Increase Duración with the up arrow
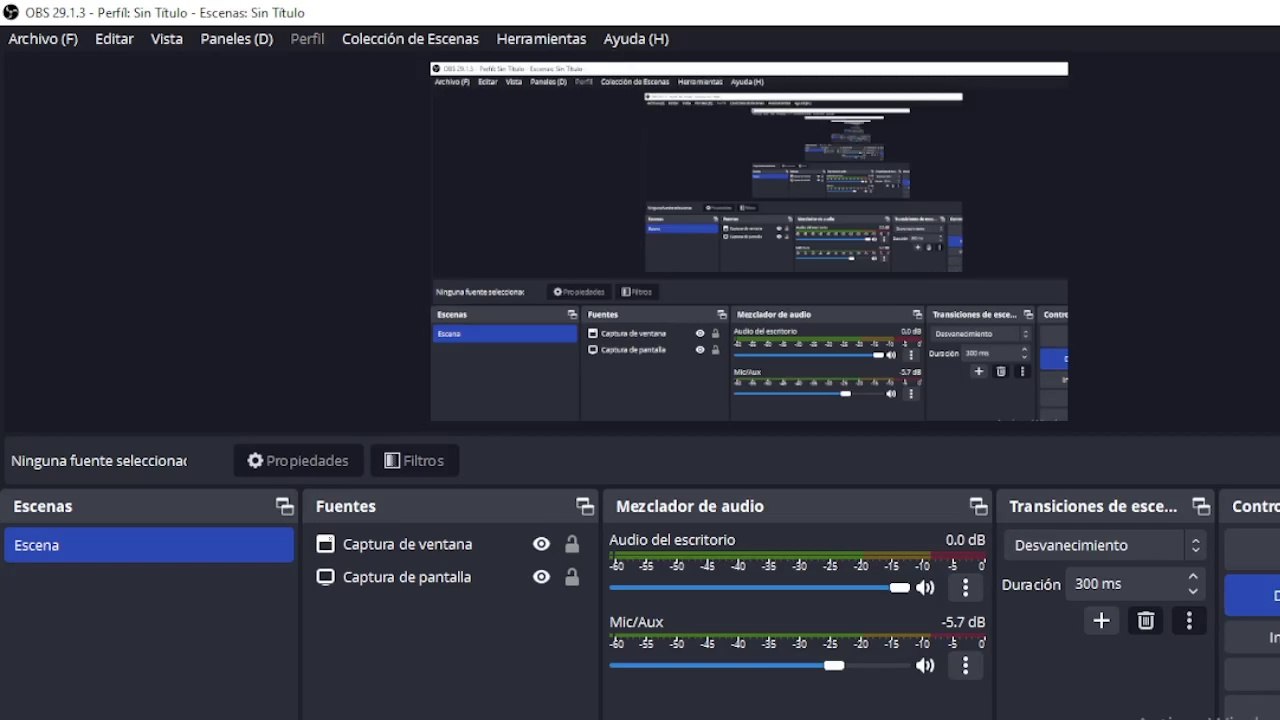Screen dimensions: 1280x720 click(x=1193, y=577)
